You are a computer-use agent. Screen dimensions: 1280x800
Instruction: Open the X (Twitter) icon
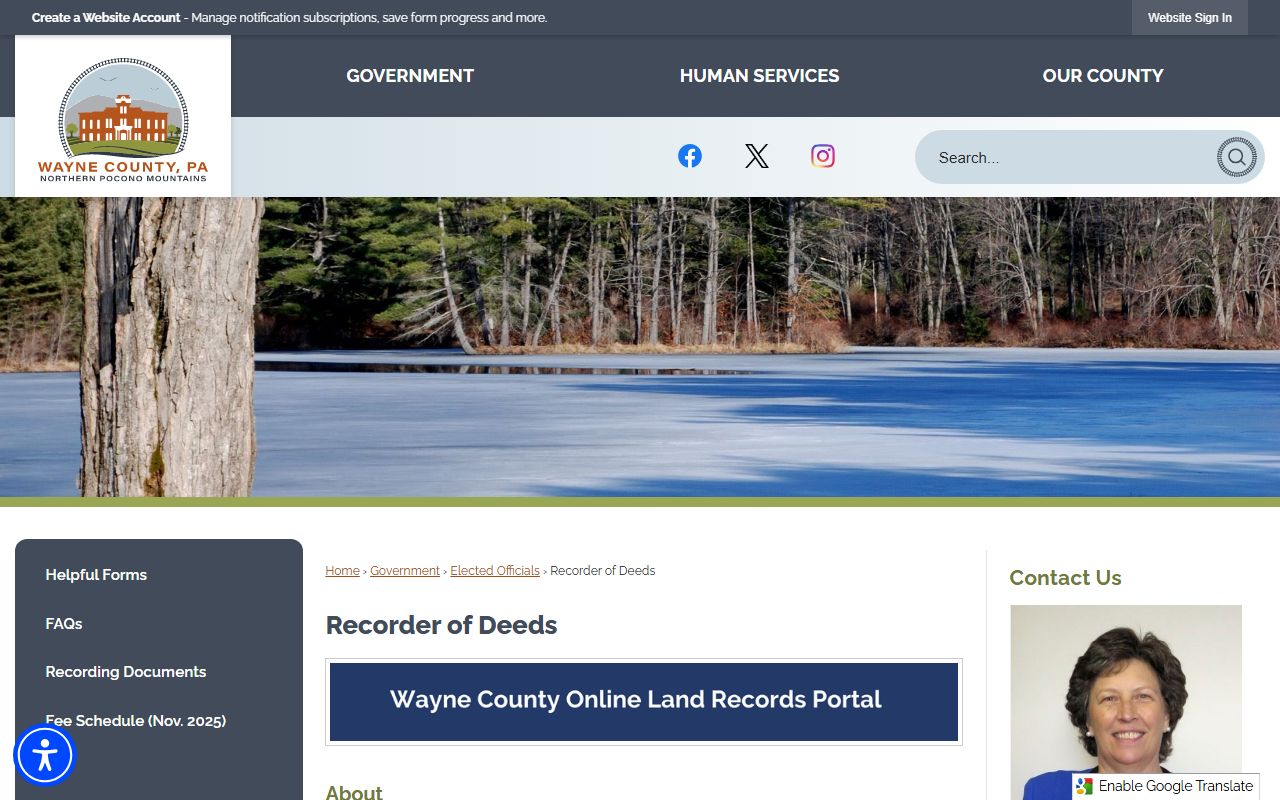tap(757, 156)
